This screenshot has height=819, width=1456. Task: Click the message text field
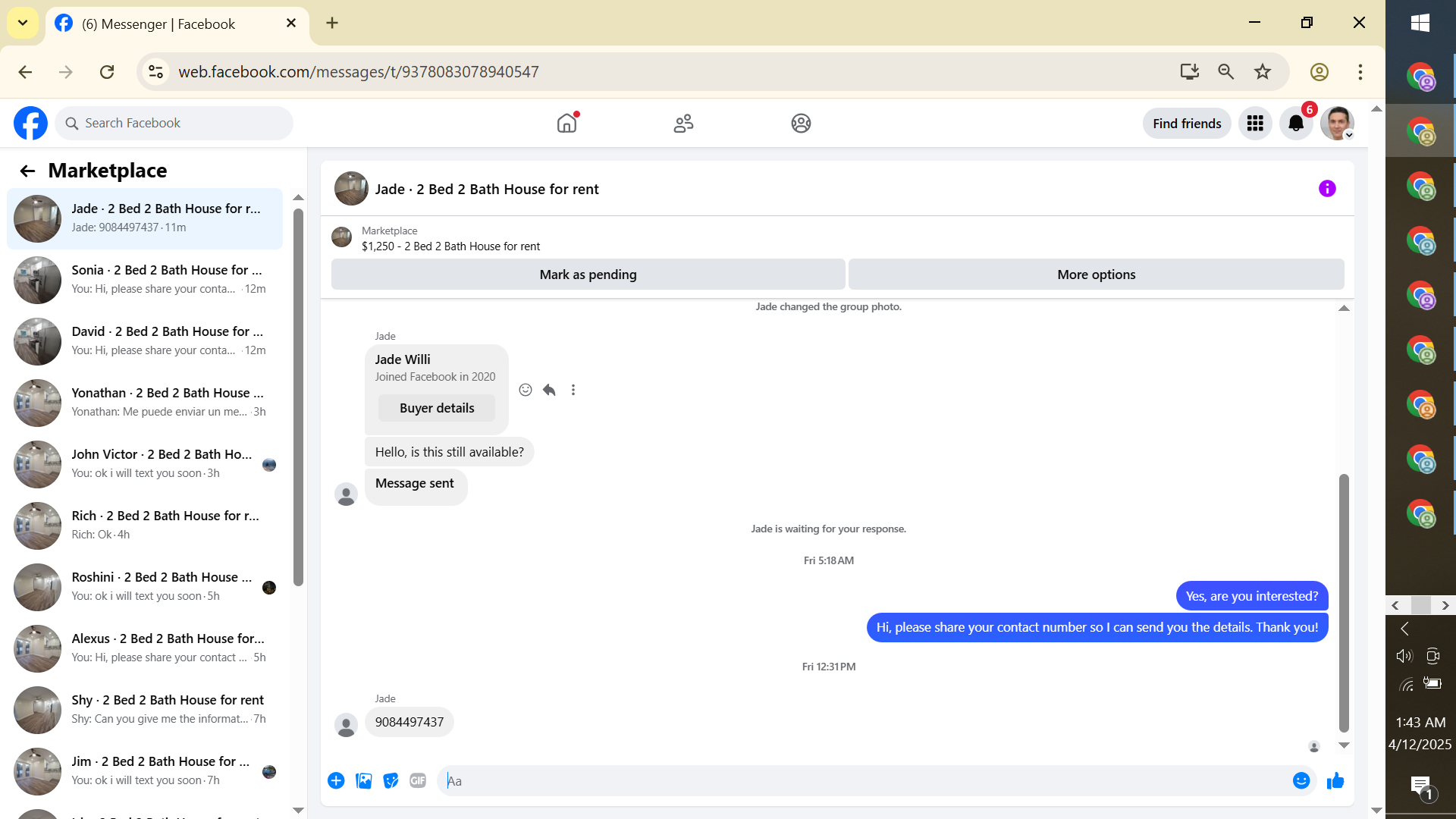864,780
